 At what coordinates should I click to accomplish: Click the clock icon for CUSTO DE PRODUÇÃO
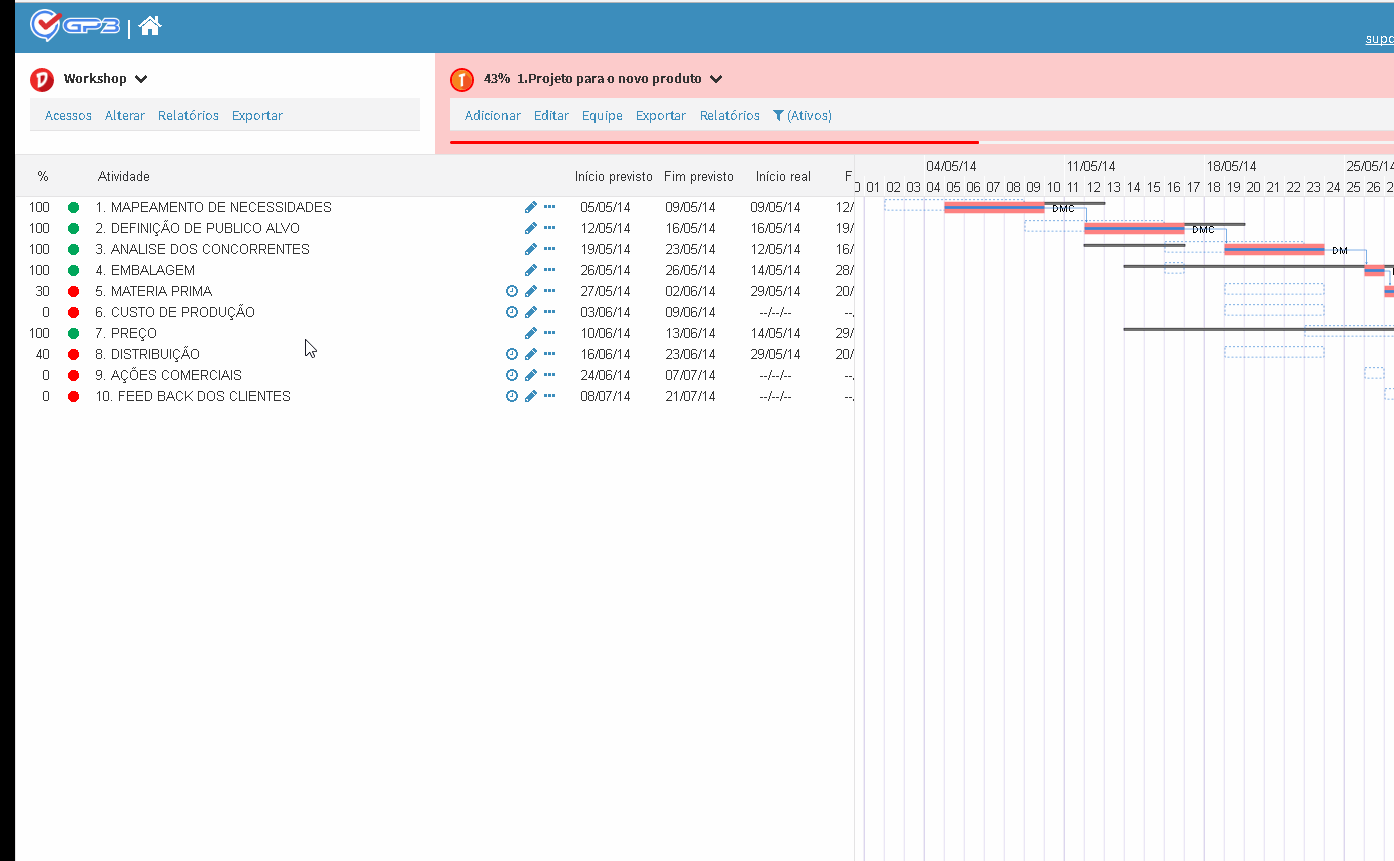point(512,312)
